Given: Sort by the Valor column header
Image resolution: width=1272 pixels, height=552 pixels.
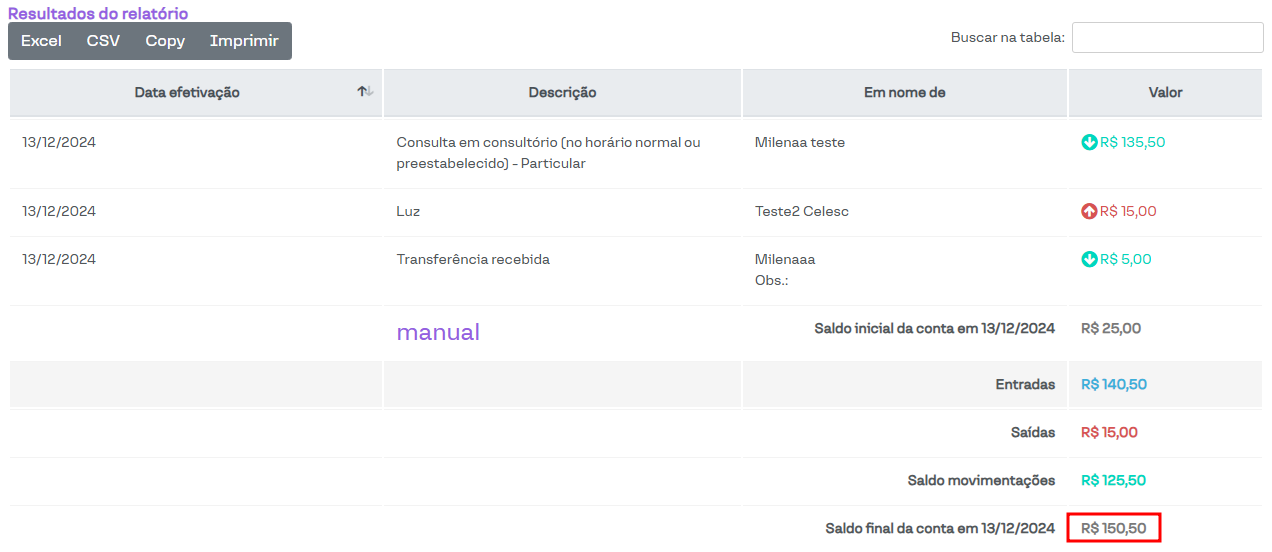Looking at the screenshot, I should (x=1165, y=93).
